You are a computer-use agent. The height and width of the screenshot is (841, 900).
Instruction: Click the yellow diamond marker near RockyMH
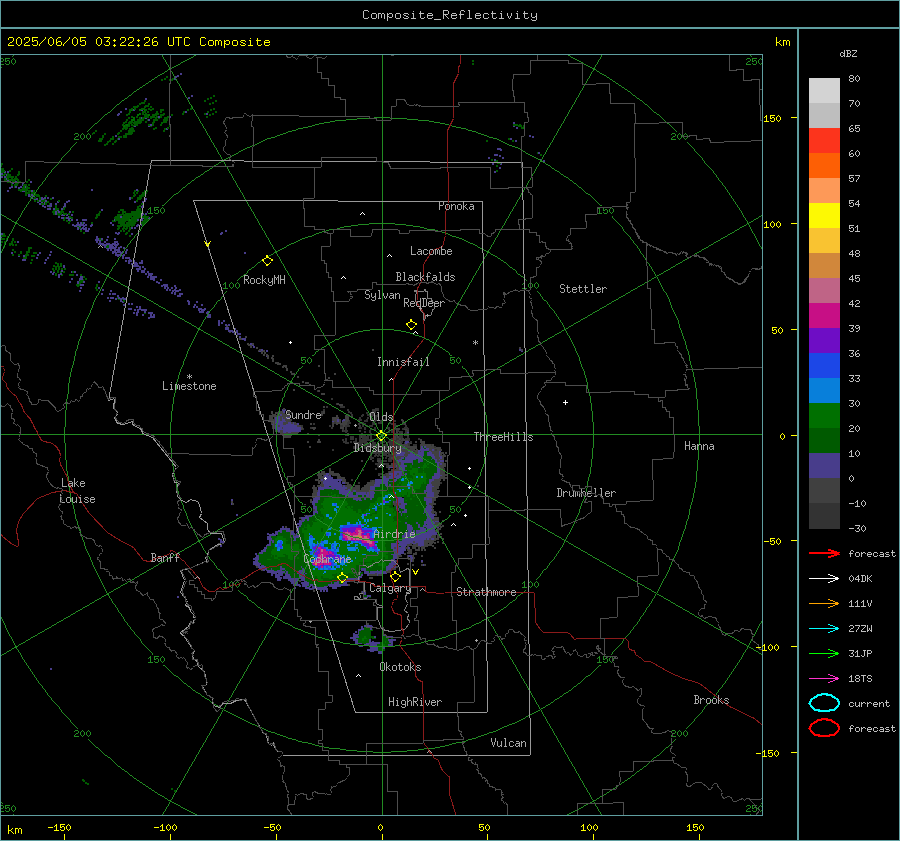[x=267, y=261]
